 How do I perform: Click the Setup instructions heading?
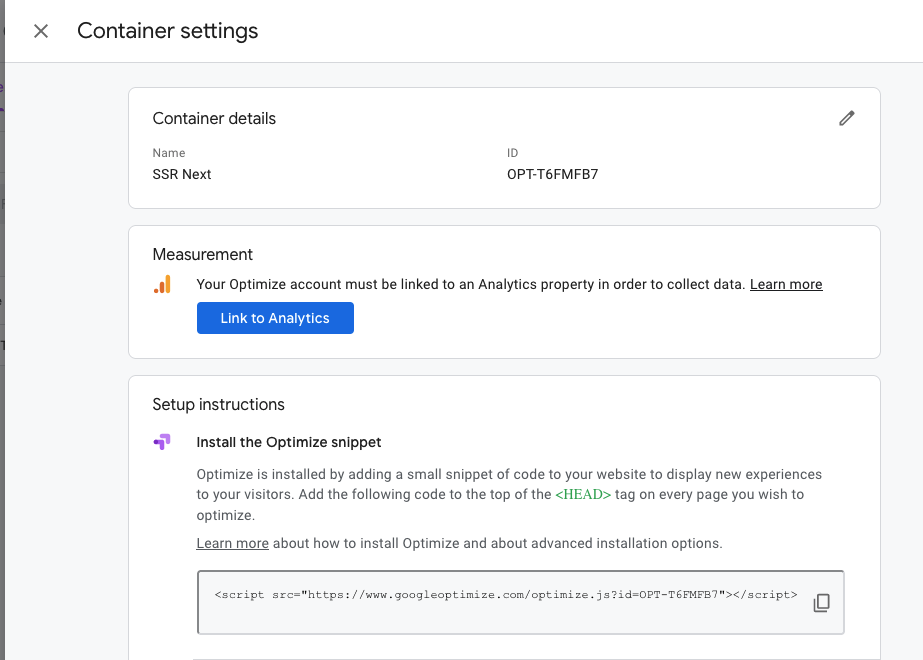pos(218,404)
